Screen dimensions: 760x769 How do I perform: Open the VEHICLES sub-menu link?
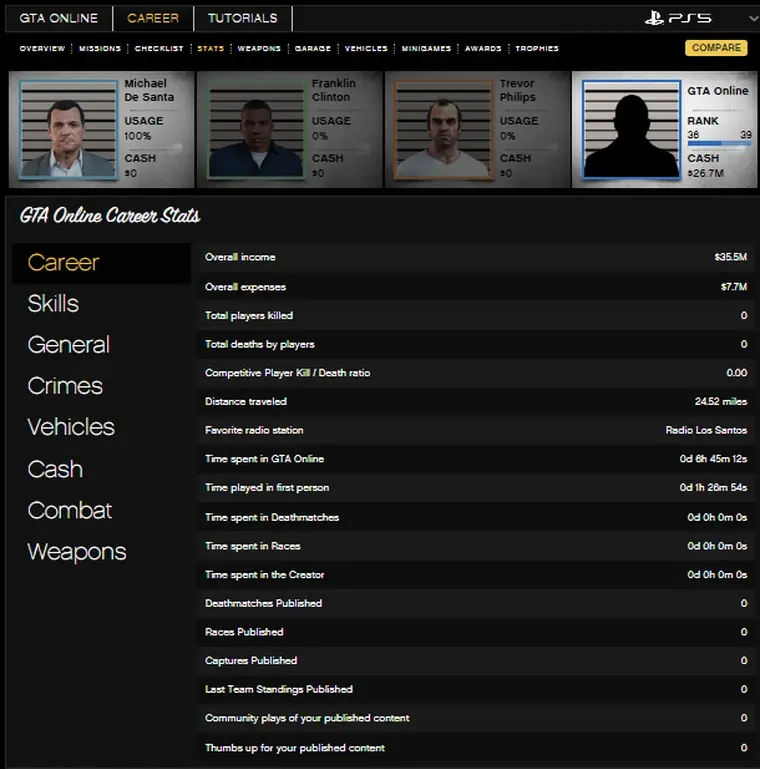[366, 49]
